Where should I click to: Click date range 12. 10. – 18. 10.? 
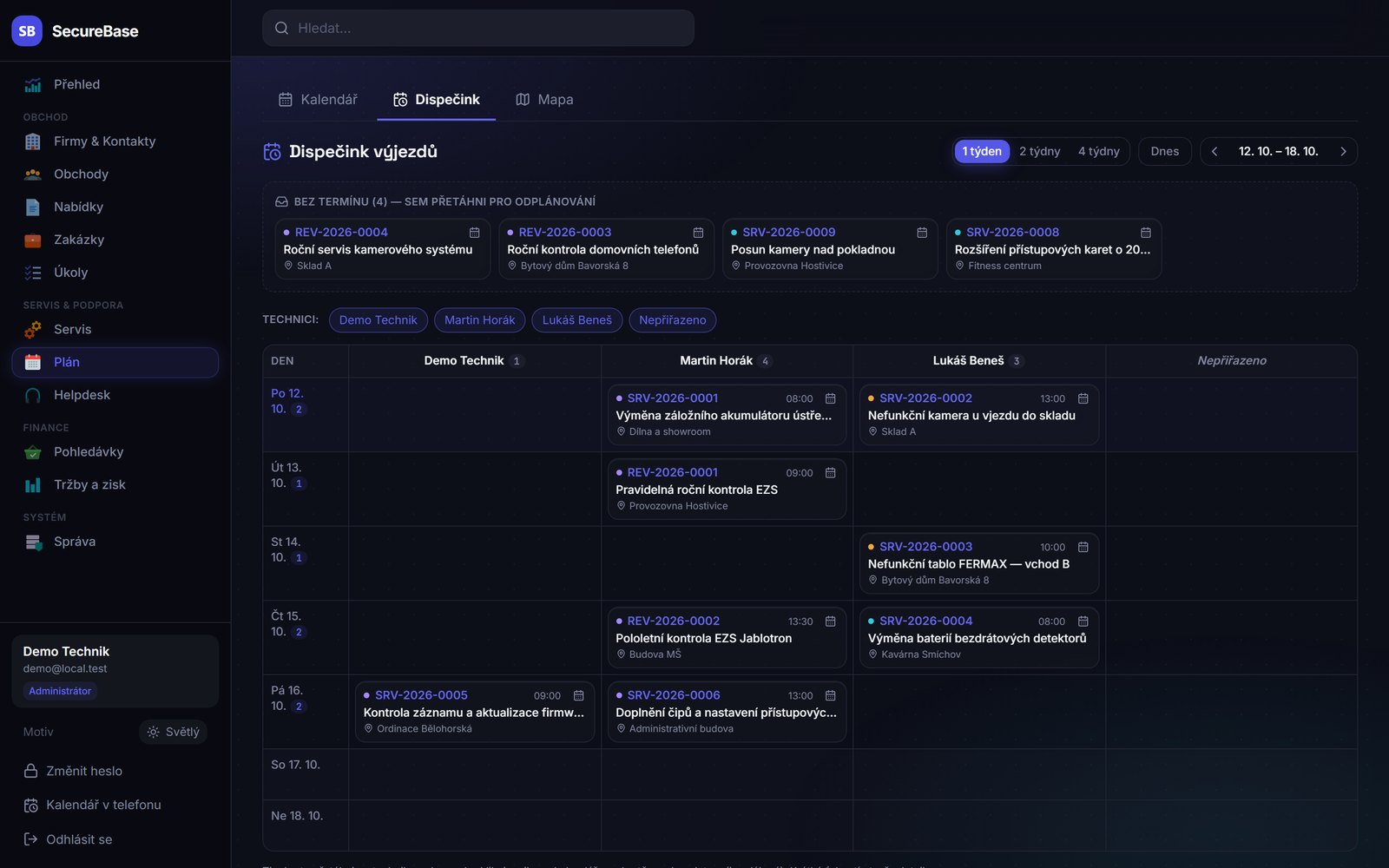click(x=1279, y=151)
